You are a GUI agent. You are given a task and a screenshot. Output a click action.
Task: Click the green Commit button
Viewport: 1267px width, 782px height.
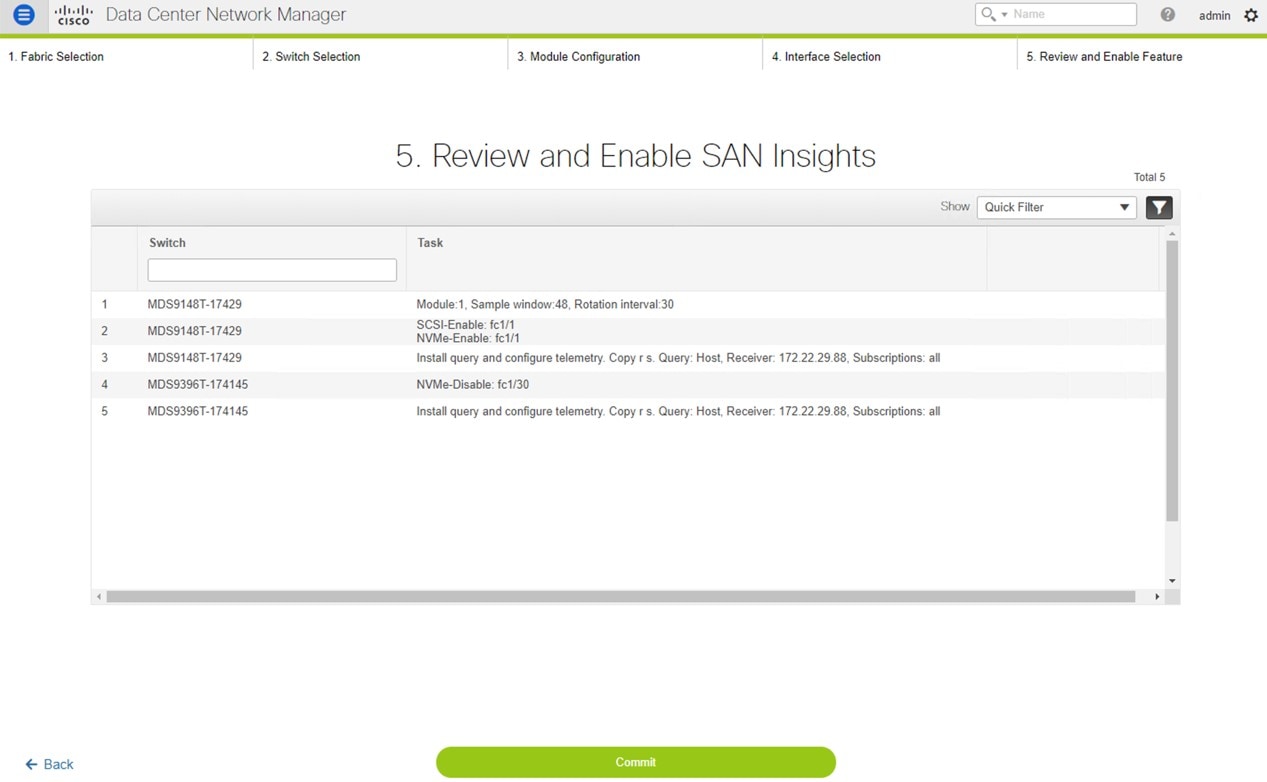(x=635, y=762)
